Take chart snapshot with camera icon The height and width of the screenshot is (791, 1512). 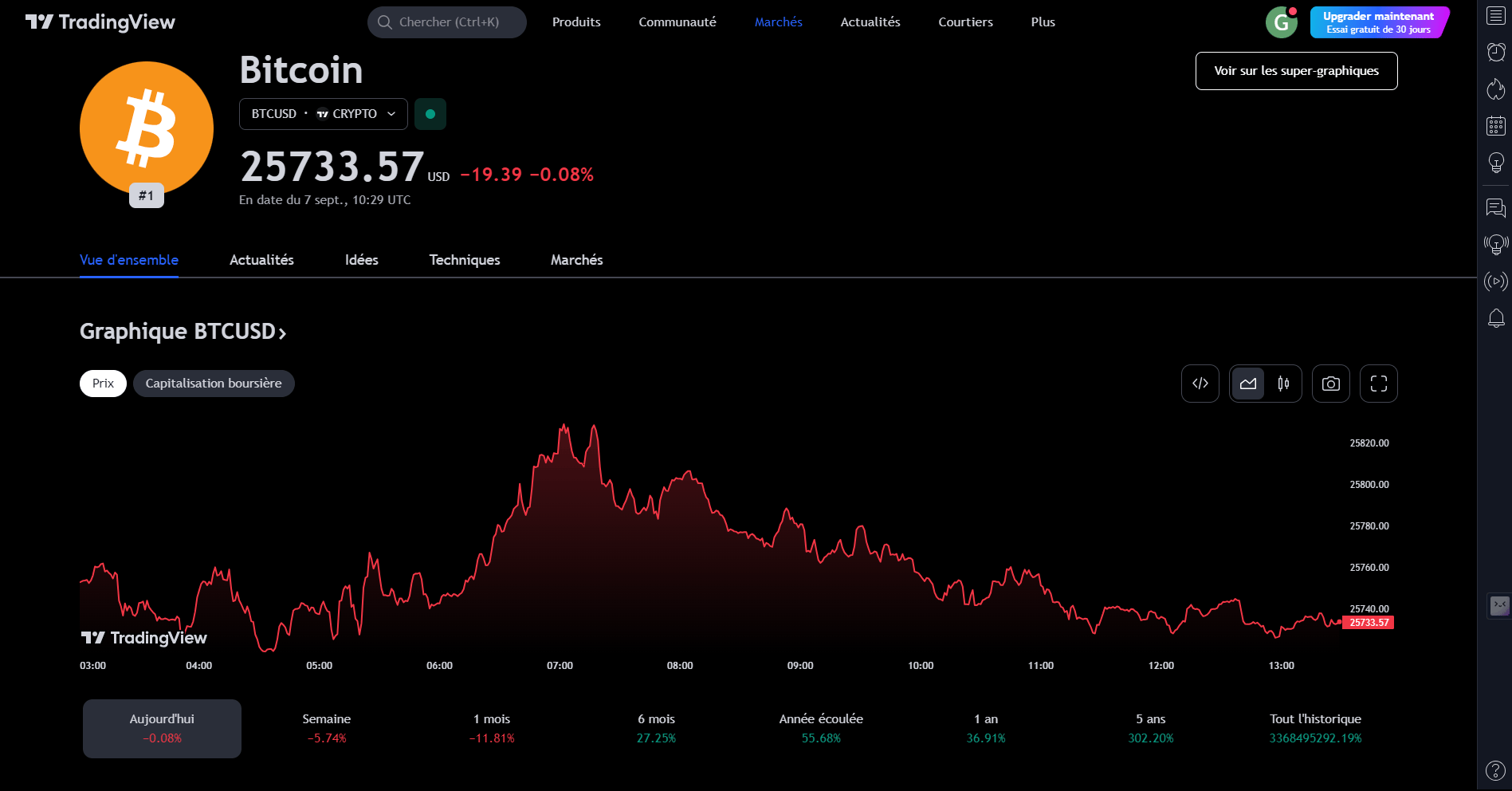tap(1330, 384)
